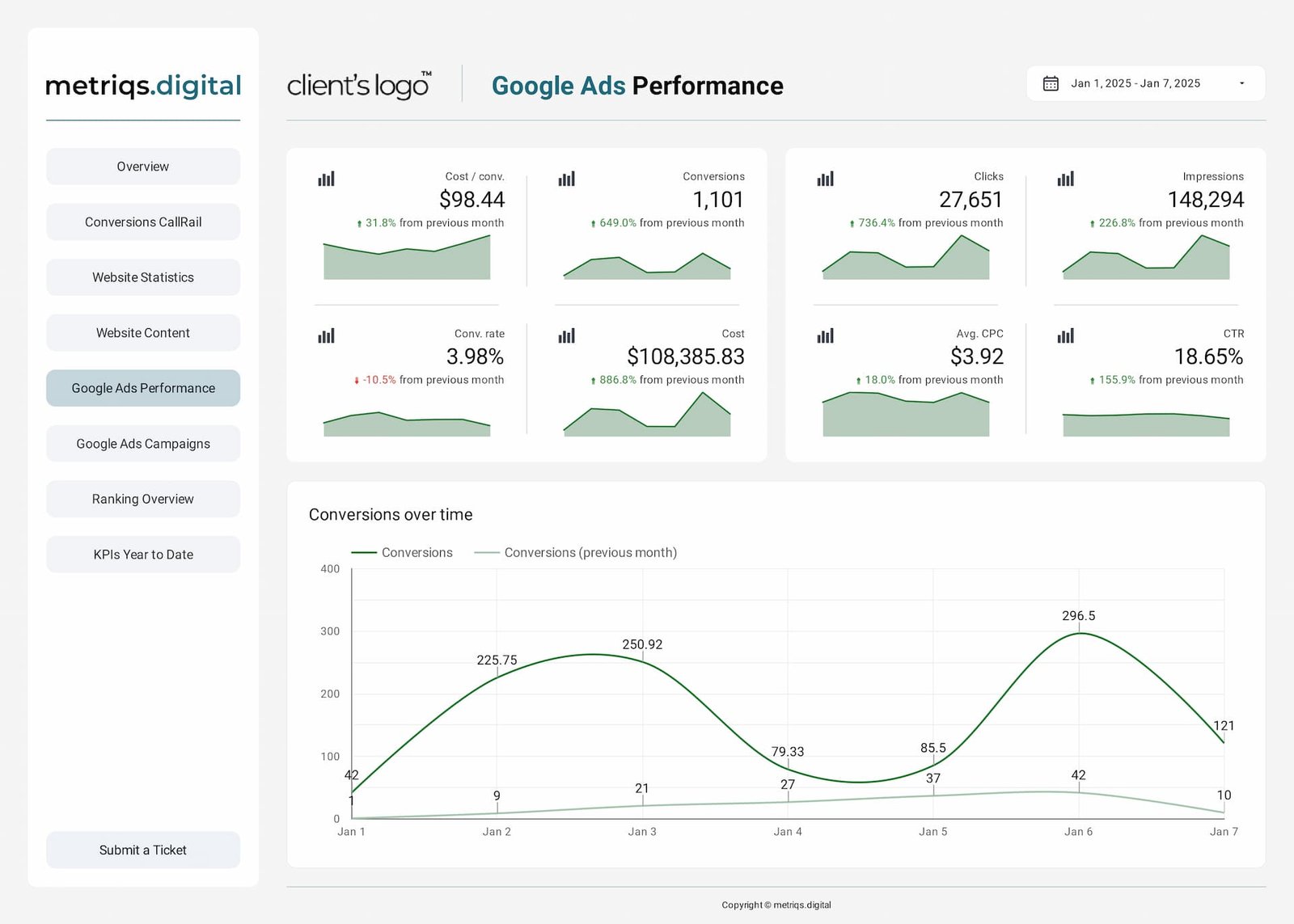Click the metriqs.digital logo
1294x924 pixels.
[143, 86]
